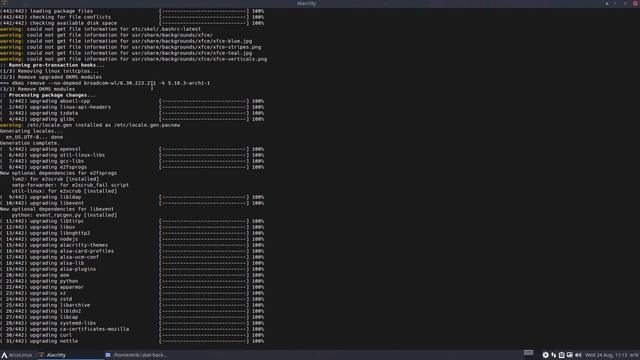This screenshot has height=360, width=640.
Task: Open the clipboard manager tray icon
Action: [x=562, y=355]
